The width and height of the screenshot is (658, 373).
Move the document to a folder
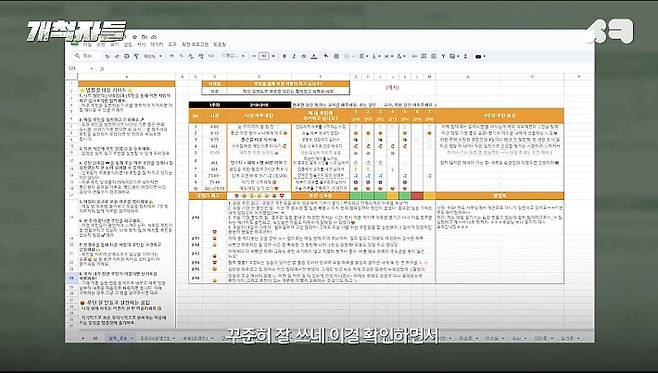[x=144, y=37]
